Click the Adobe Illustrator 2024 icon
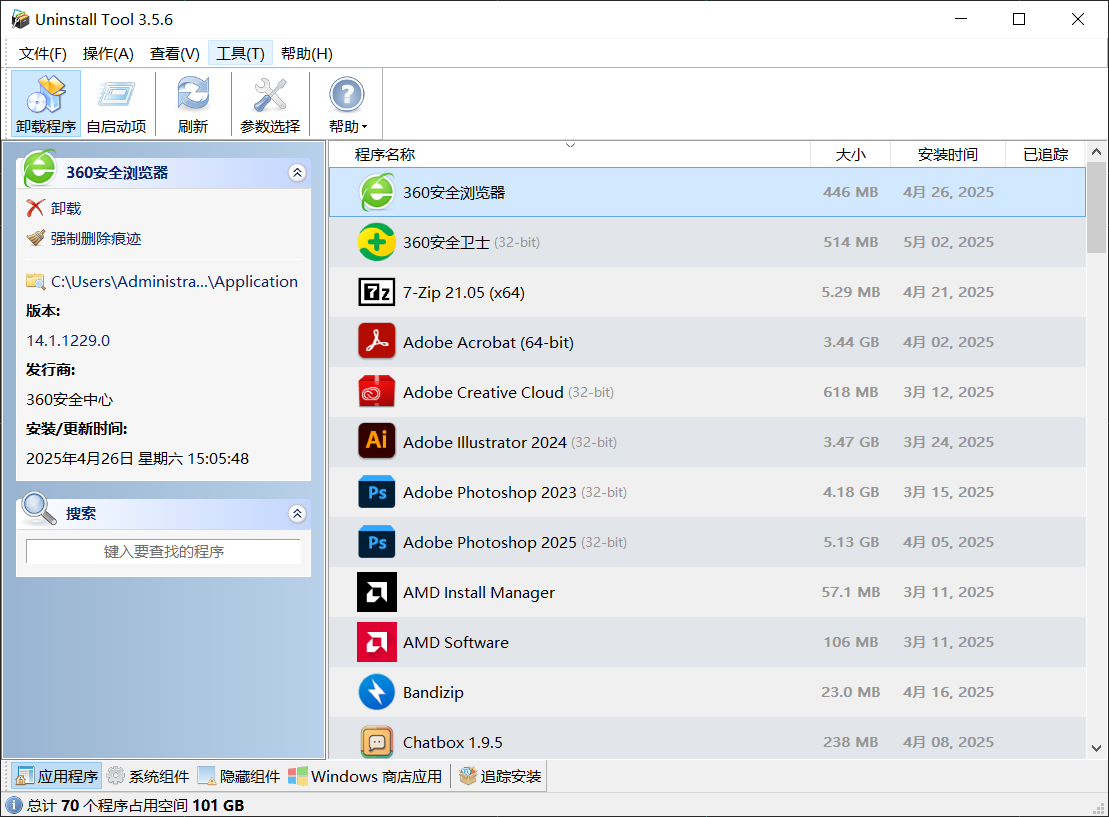The height and width of the screenshot is (817, 1109). [377, 442]
